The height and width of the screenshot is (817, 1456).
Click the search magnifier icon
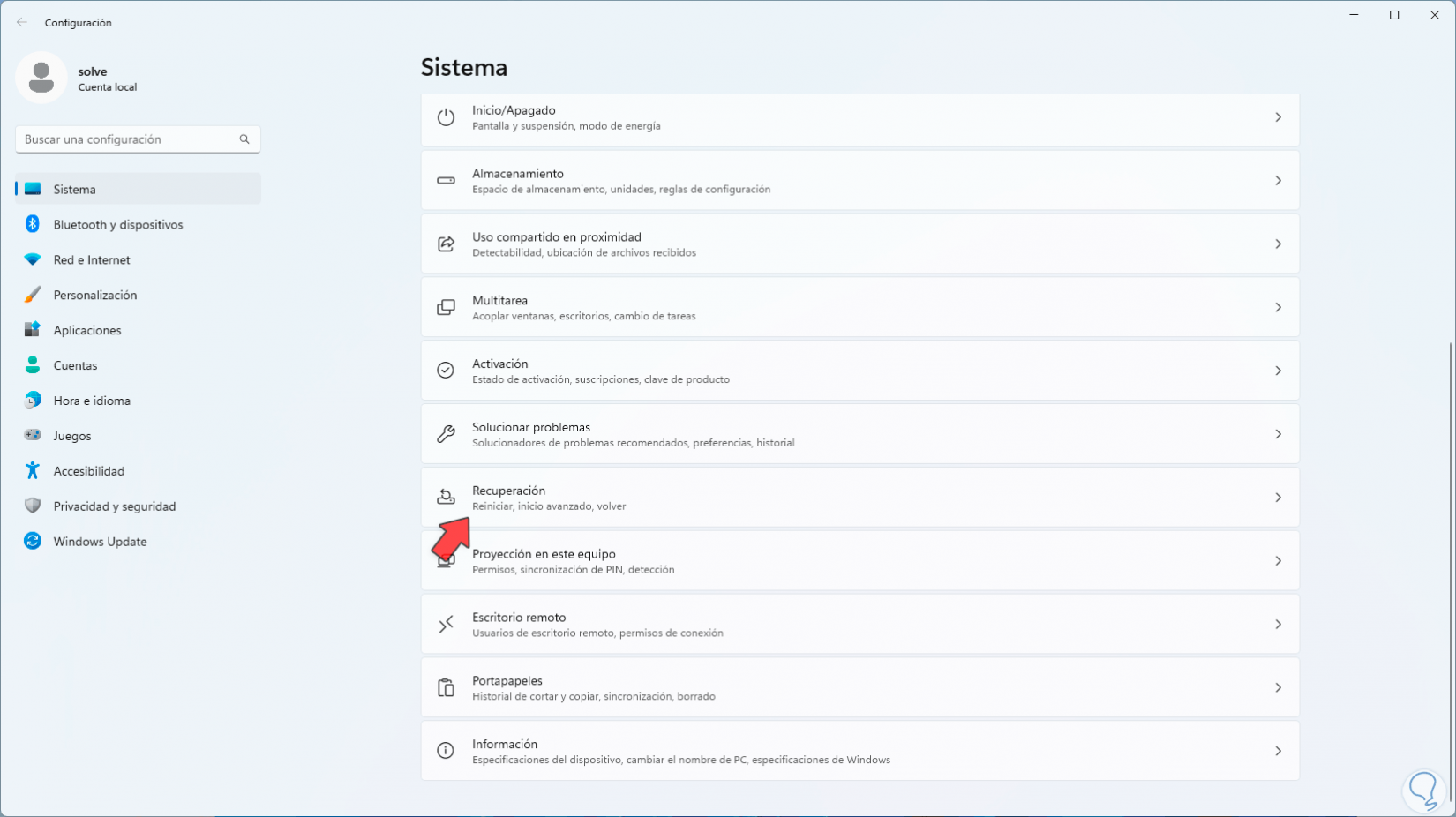244,139
